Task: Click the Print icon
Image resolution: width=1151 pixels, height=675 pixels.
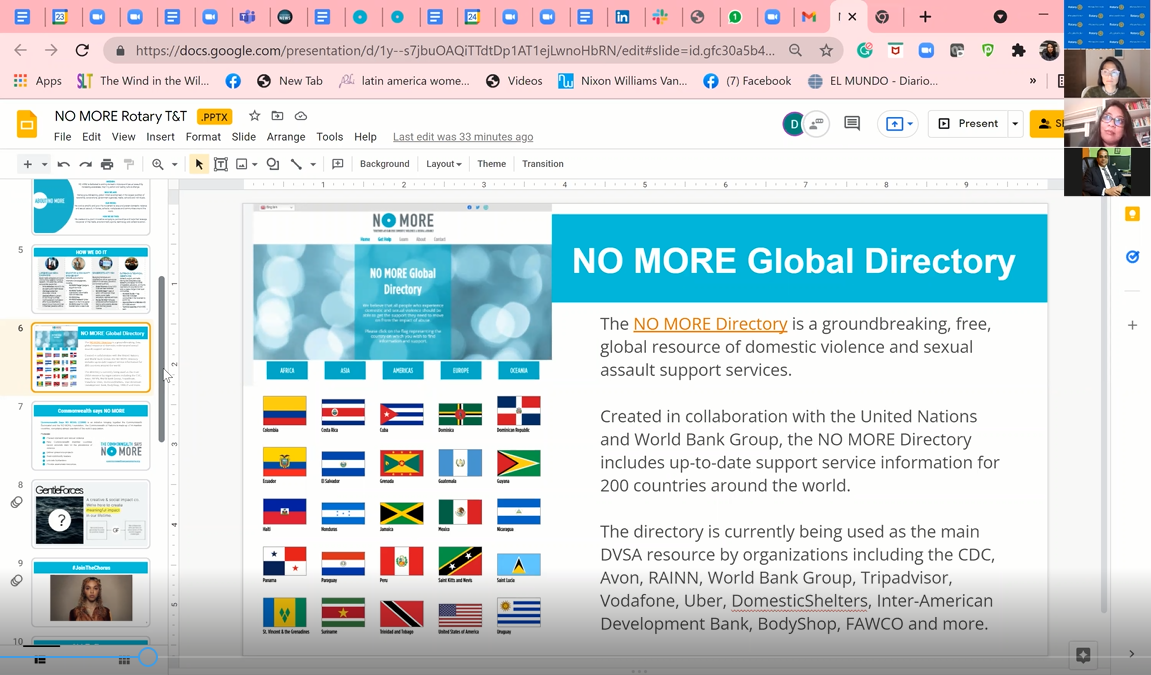Action: pos(107,164)
